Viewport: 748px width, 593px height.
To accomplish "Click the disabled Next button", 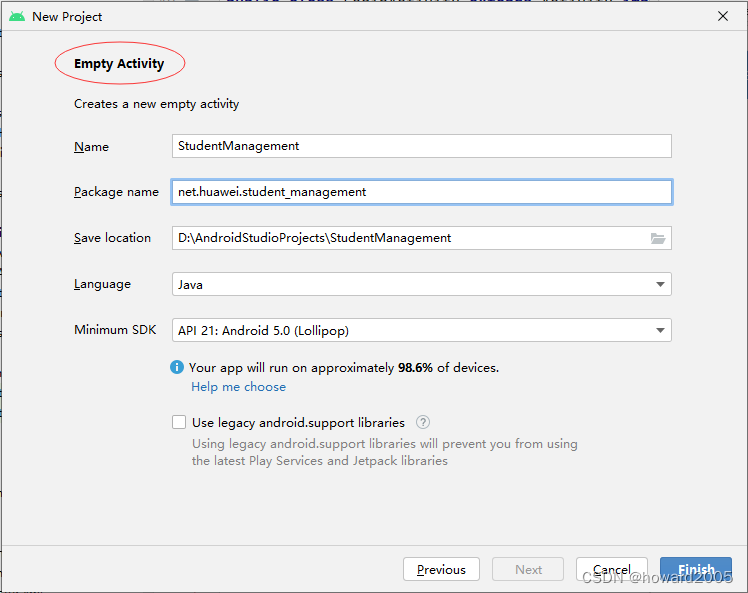I will pos(528,569).
